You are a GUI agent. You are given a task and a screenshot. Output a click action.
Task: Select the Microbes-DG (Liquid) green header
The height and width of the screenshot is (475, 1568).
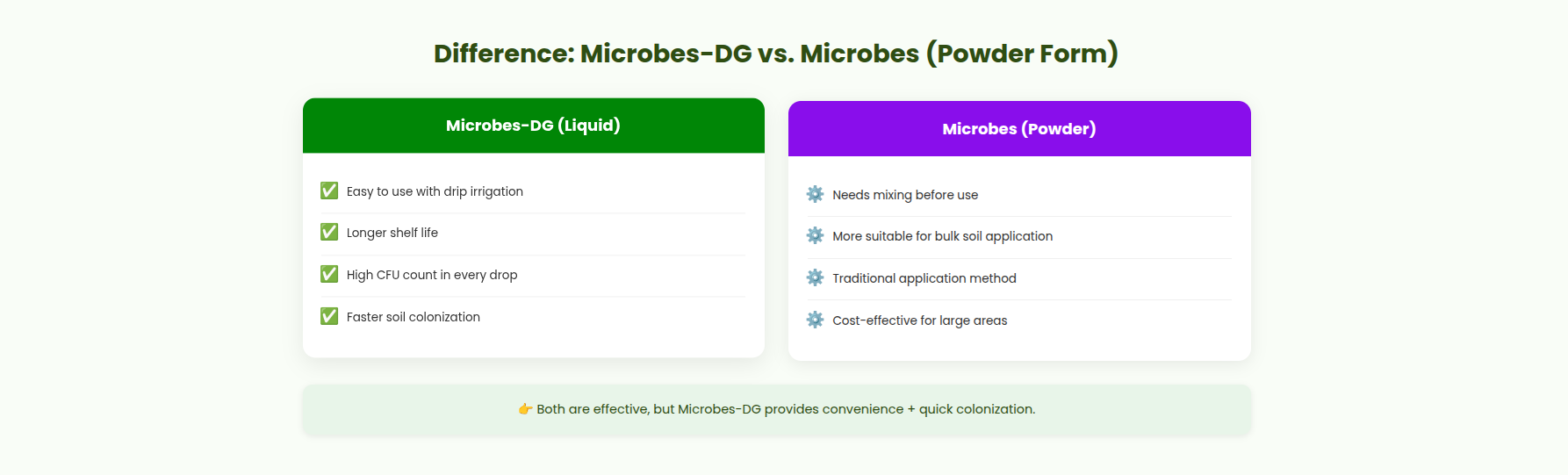tap(534, 126)
